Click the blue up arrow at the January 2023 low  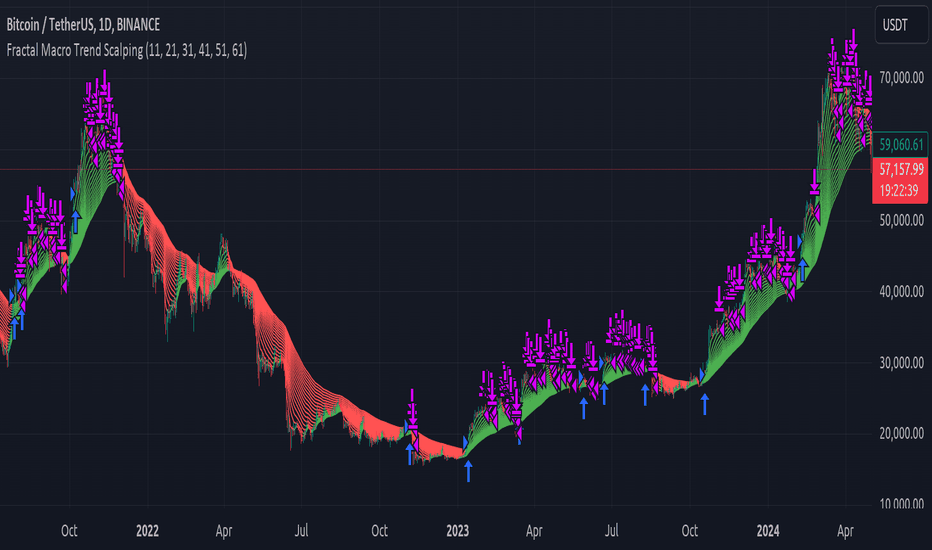click(x=468, y=470)
